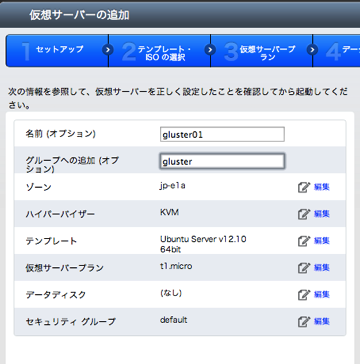Click the データディスク label
The image size is (360, 364).
(x=56, y=295)
